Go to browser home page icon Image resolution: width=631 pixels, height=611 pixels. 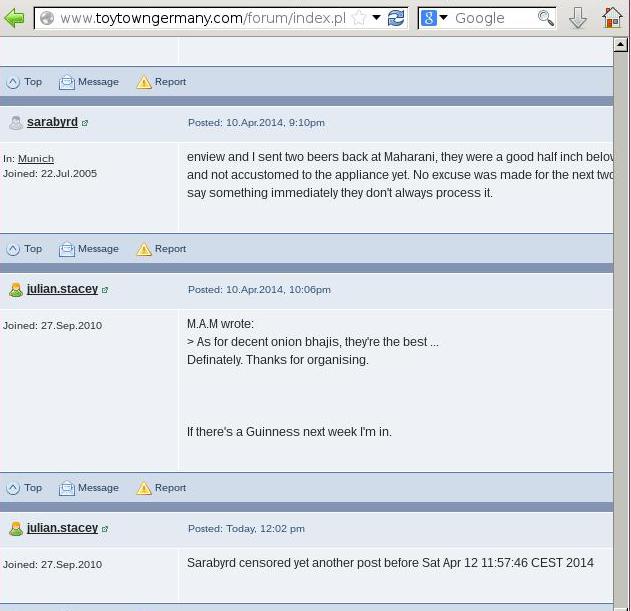[x=612, y=18]
